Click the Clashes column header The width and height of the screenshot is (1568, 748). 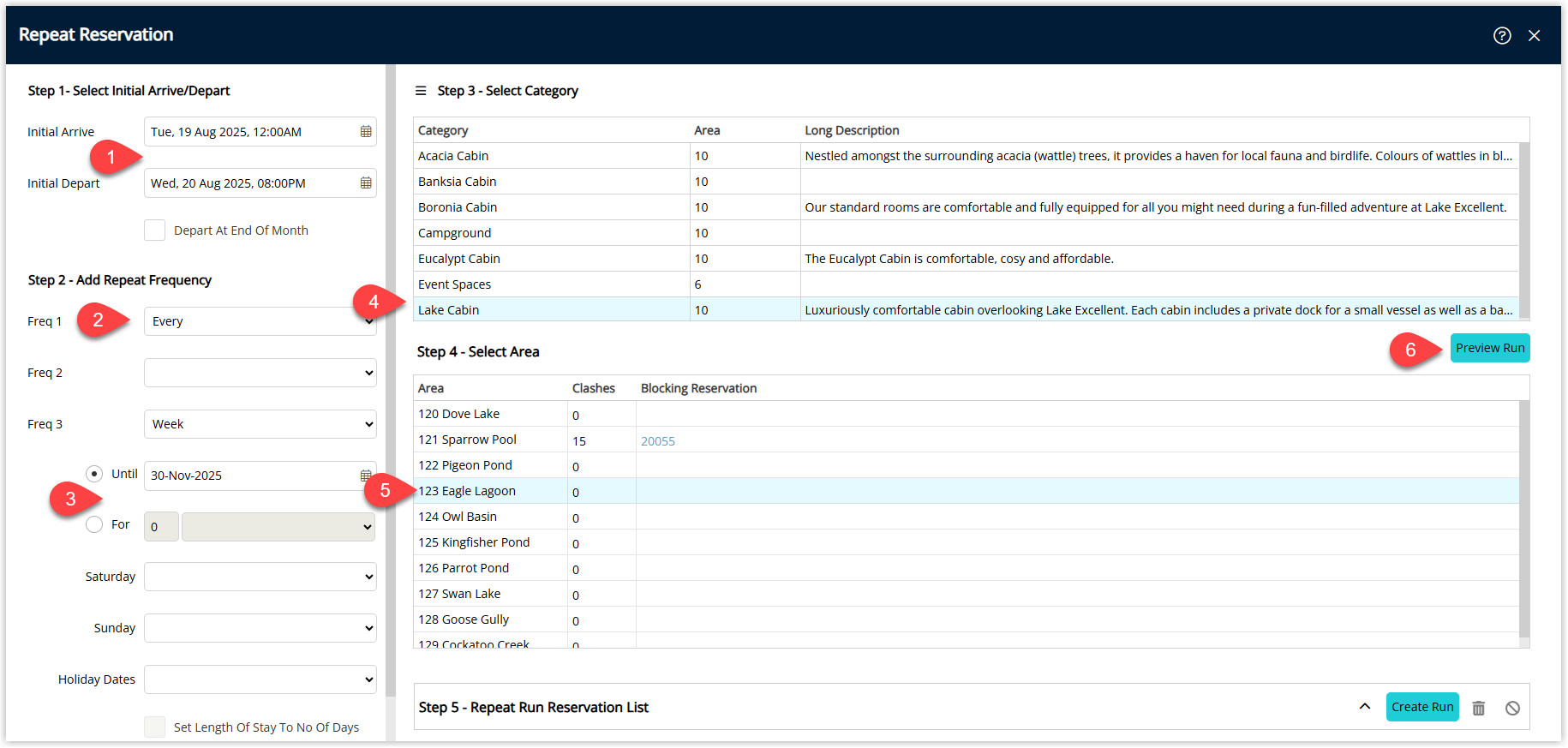click(594, 388)
